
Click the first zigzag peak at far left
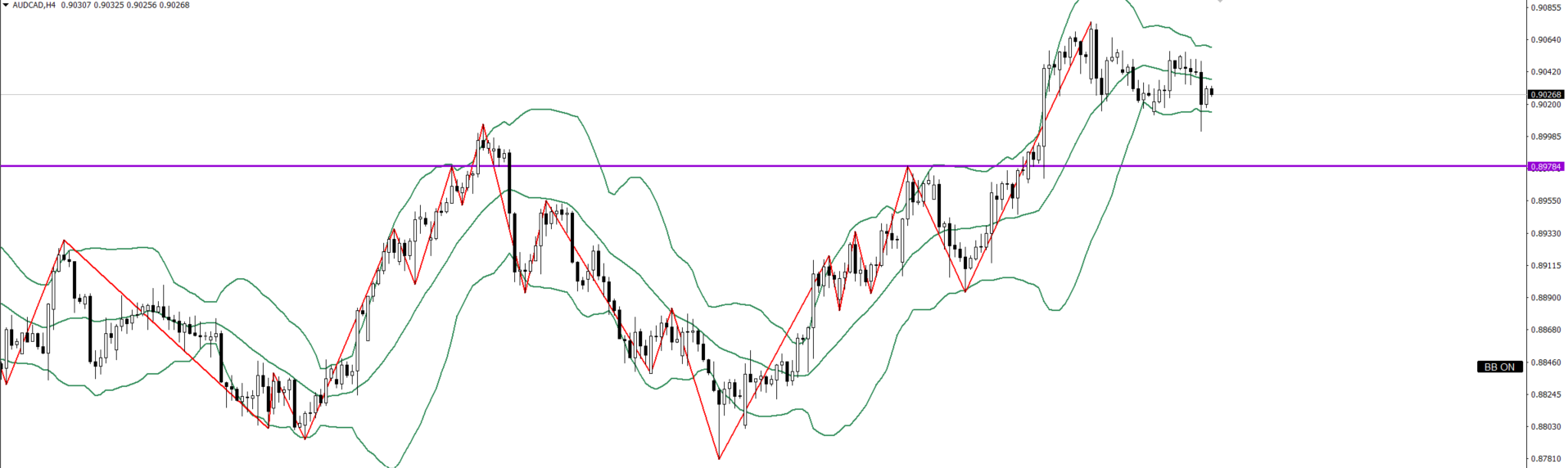click(x=64, y=241)
